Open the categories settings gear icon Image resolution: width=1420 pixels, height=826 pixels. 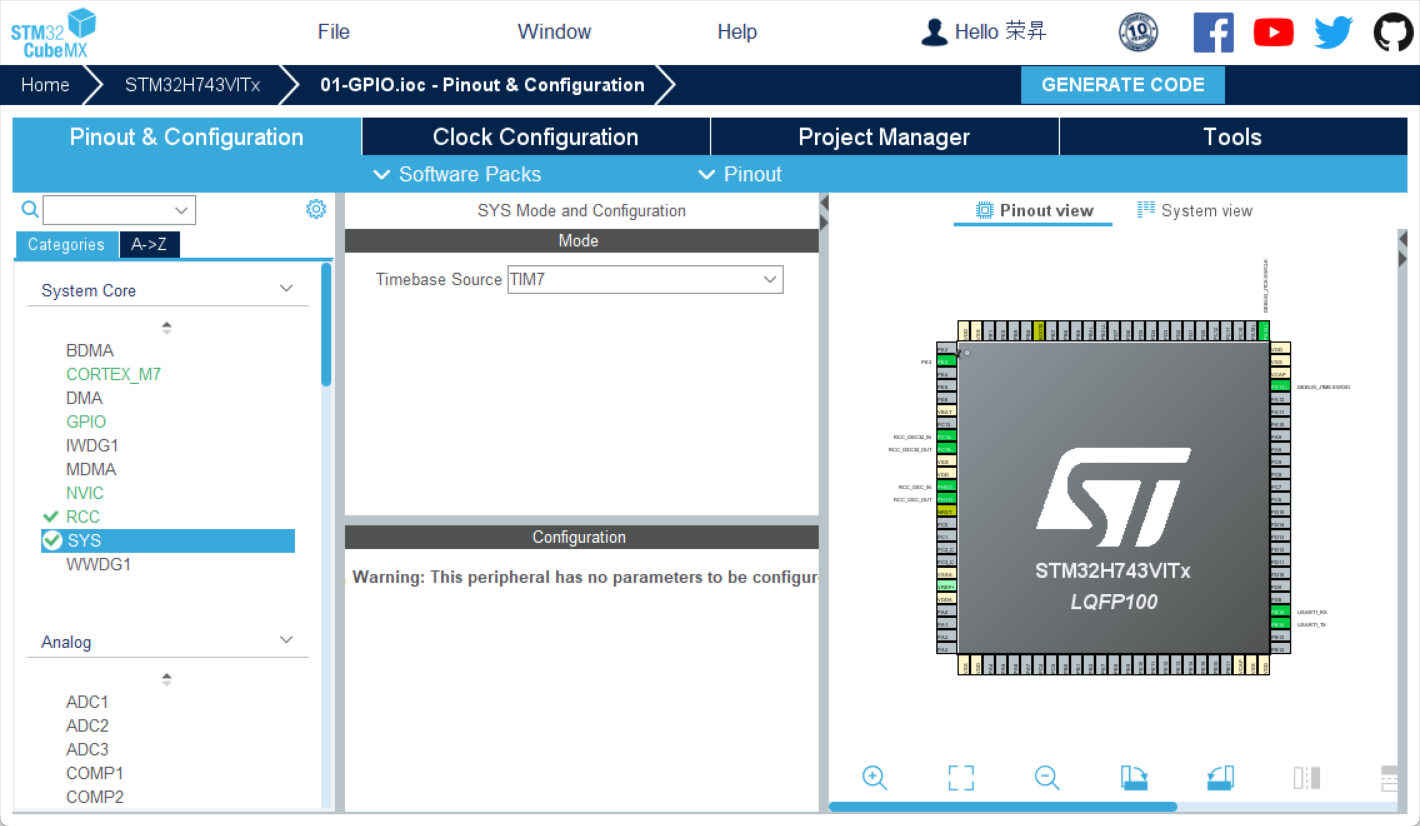pyautogui.click(x=316, y=209)
